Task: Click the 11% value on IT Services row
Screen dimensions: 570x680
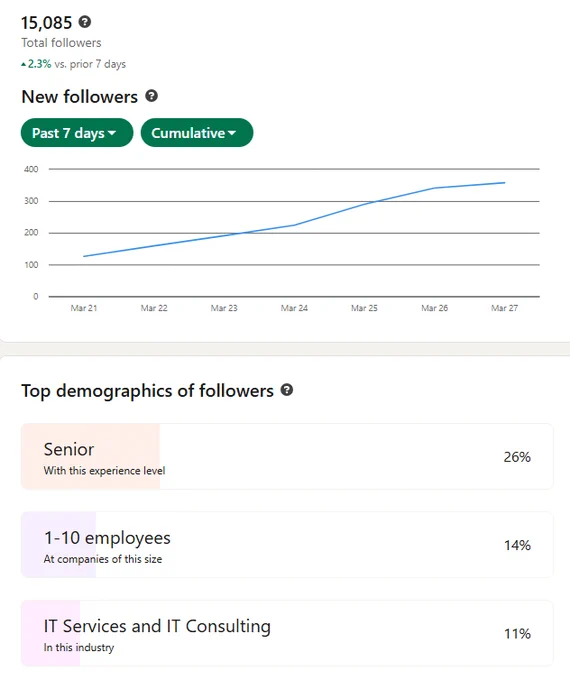Action: [517, 634]
